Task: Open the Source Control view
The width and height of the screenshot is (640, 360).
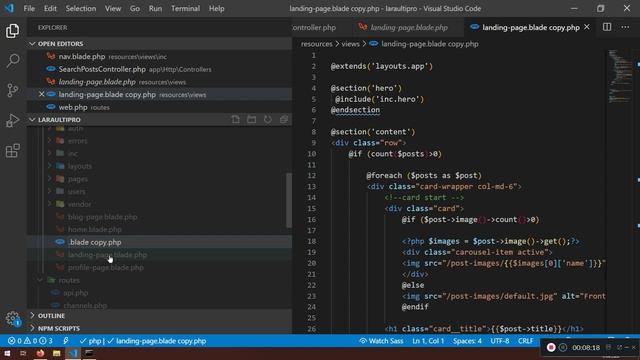Action: pyautogui.click(x=13, y=90)
